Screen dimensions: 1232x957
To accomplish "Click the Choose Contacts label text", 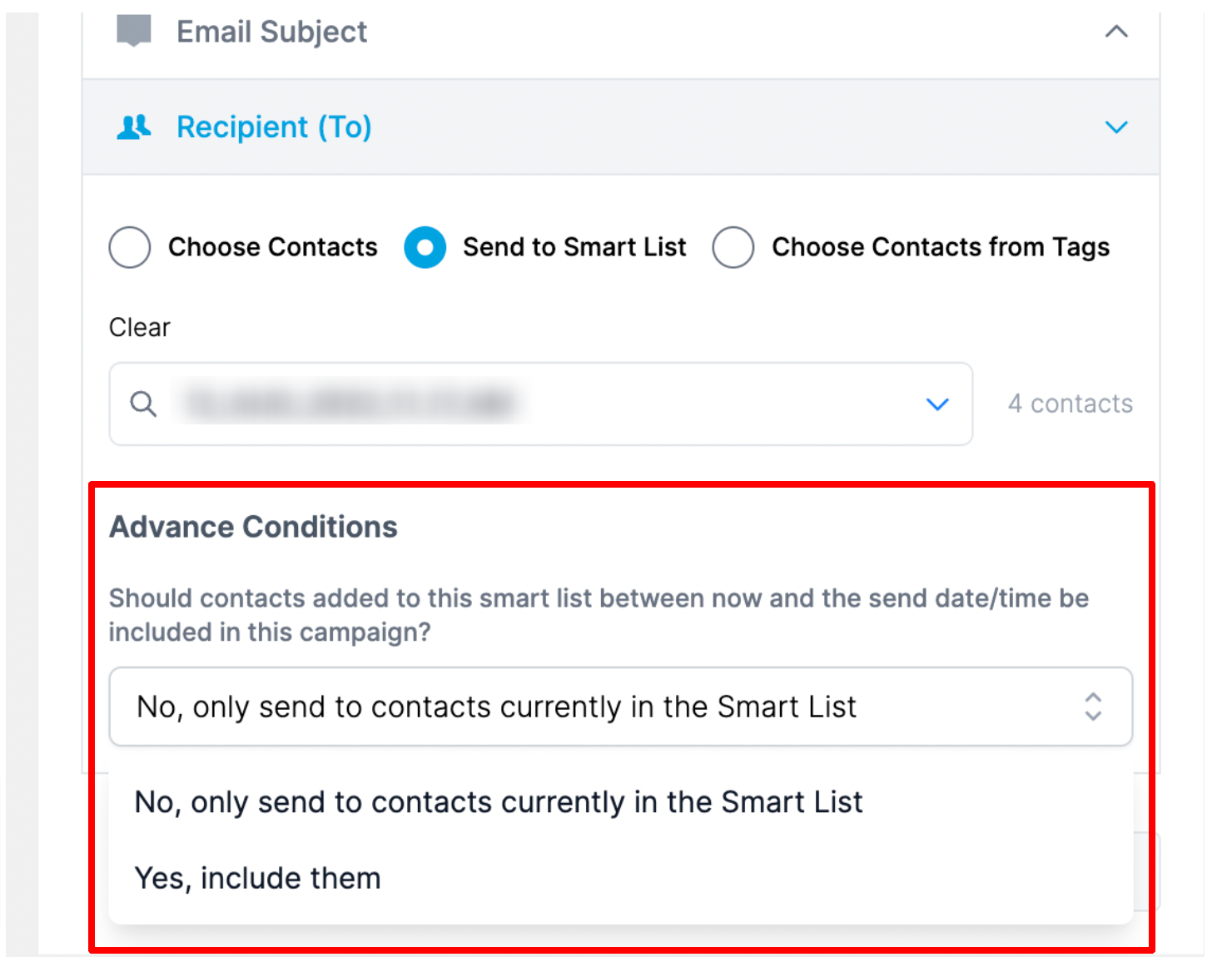I will point(273,247).
